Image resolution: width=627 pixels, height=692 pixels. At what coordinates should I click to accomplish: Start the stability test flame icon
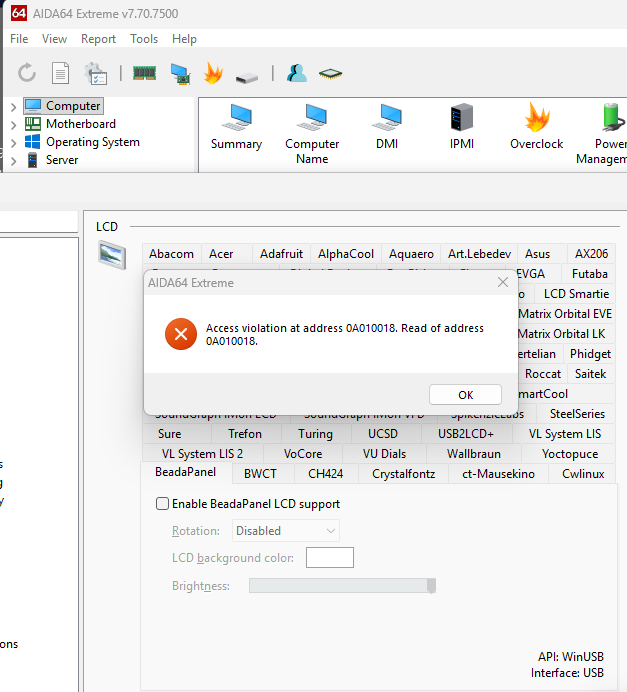point(213,73)
